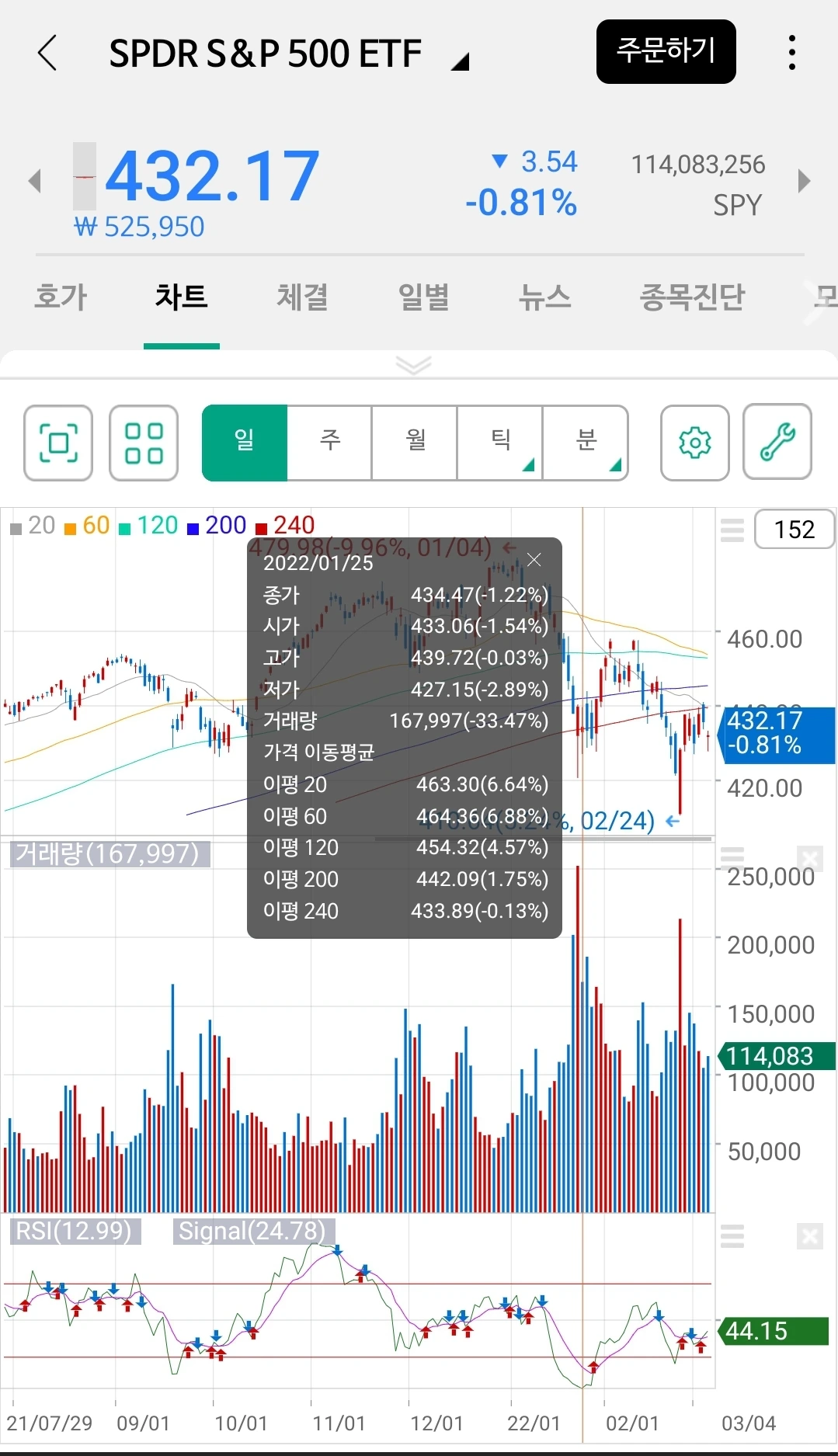Open the 일별 tab
838x1456 pixels.
(x=423, y=297)
